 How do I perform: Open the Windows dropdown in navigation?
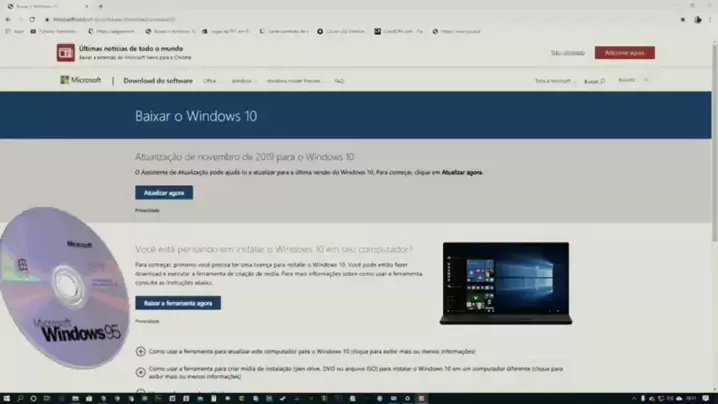[243, 81]
